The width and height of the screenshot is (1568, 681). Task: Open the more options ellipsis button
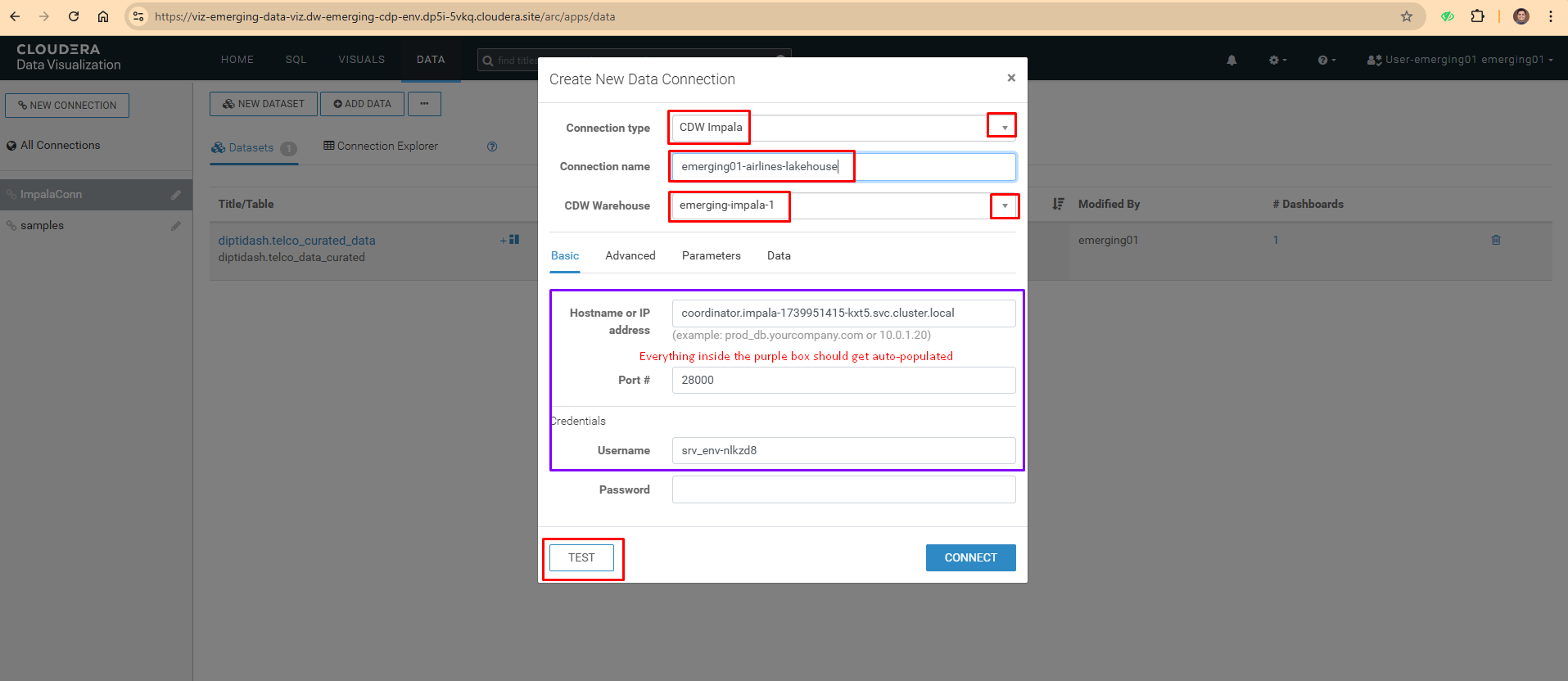click(x=424, y=104)
